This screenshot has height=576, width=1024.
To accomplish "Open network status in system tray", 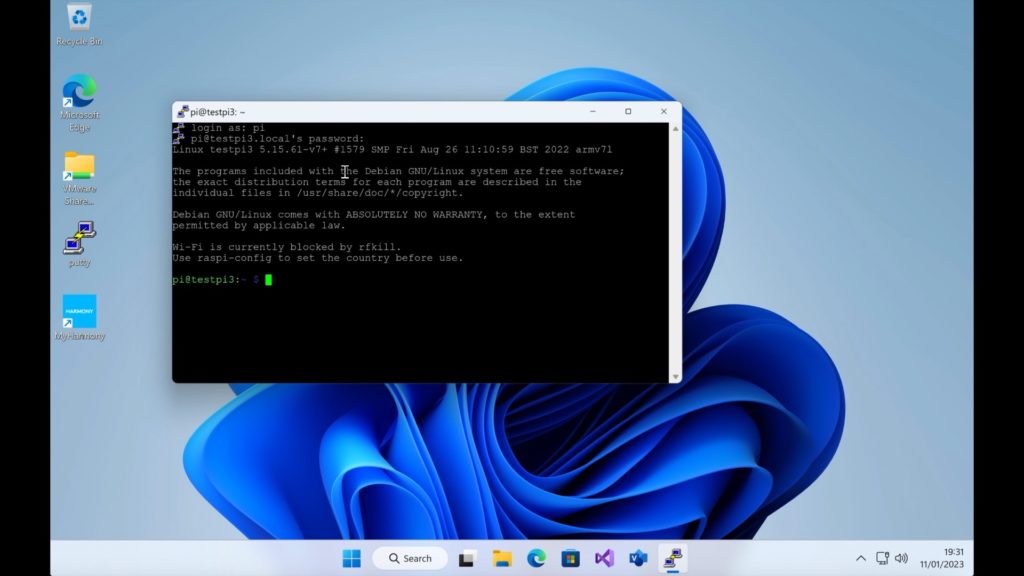I will [x=882, y=558].
